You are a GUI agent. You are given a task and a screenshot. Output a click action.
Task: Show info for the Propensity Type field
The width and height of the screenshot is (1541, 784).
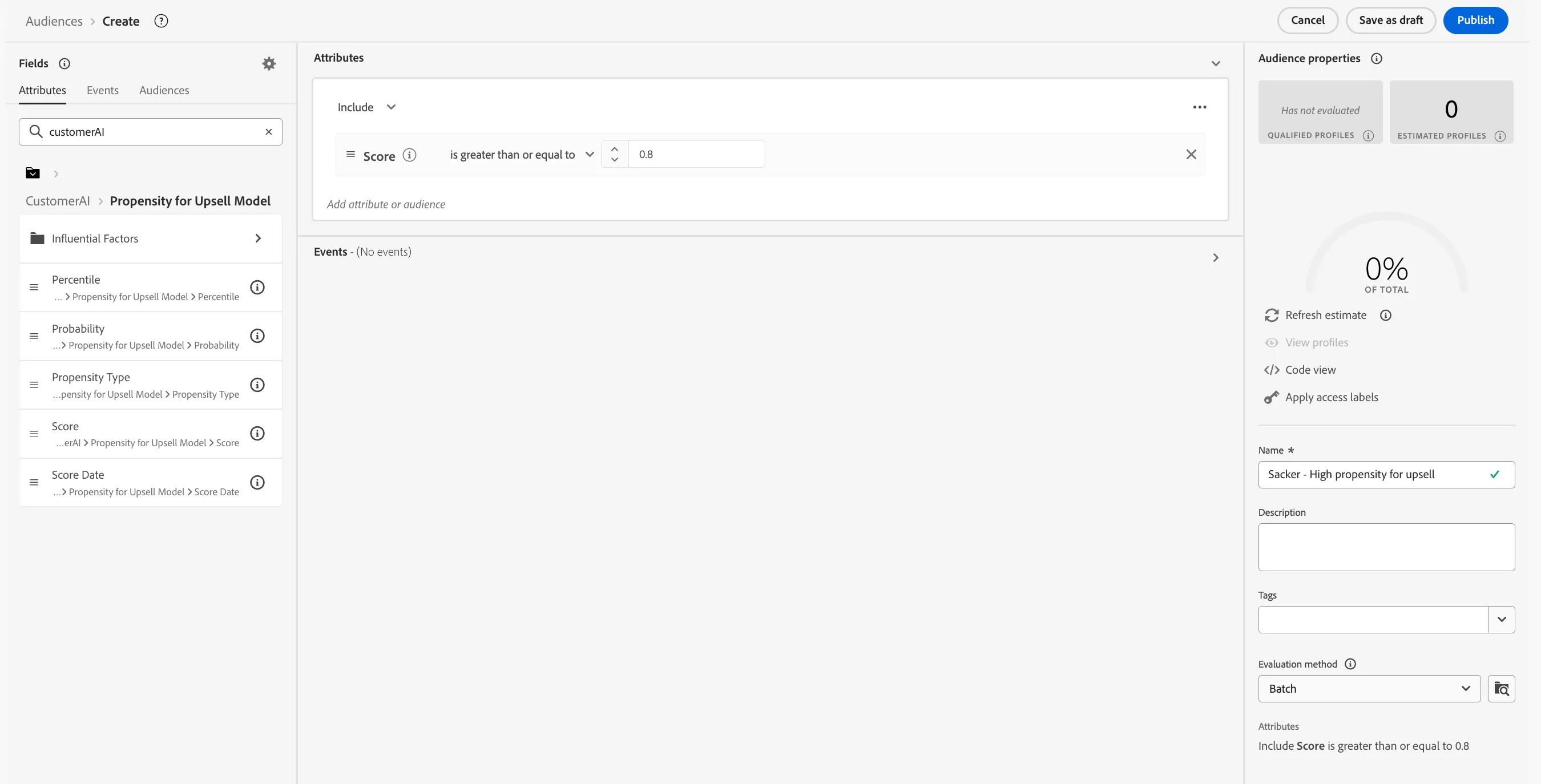(257, 385)
